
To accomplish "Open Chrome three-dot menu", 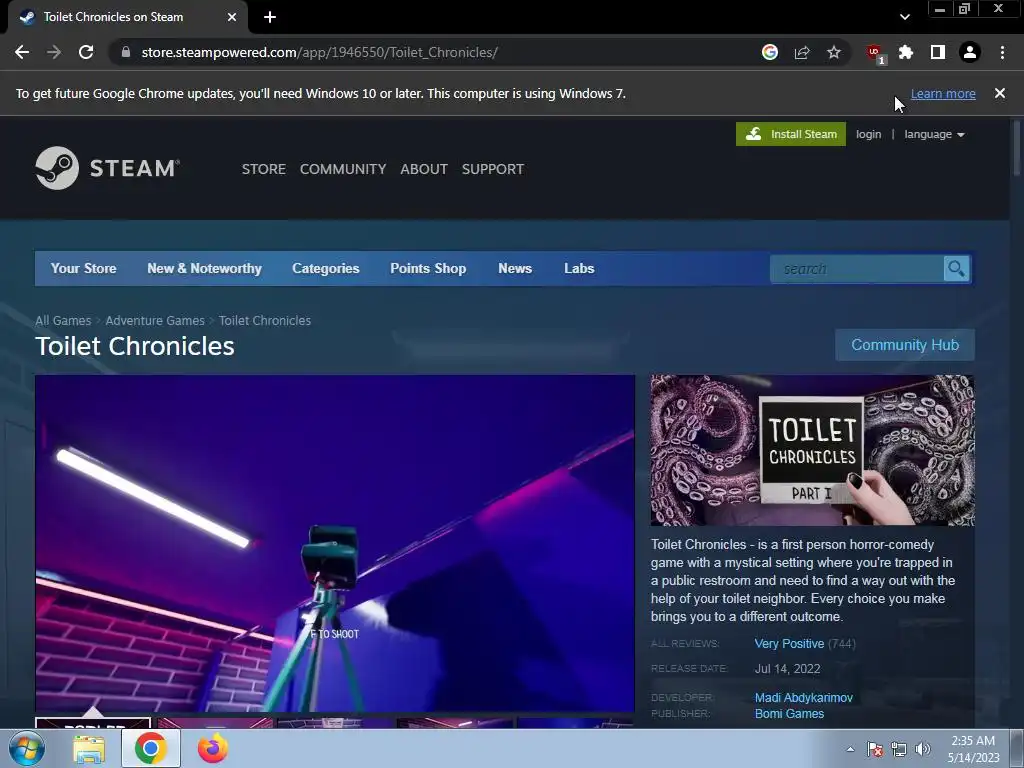I will pyautogui.click(x=1002, y=52).
